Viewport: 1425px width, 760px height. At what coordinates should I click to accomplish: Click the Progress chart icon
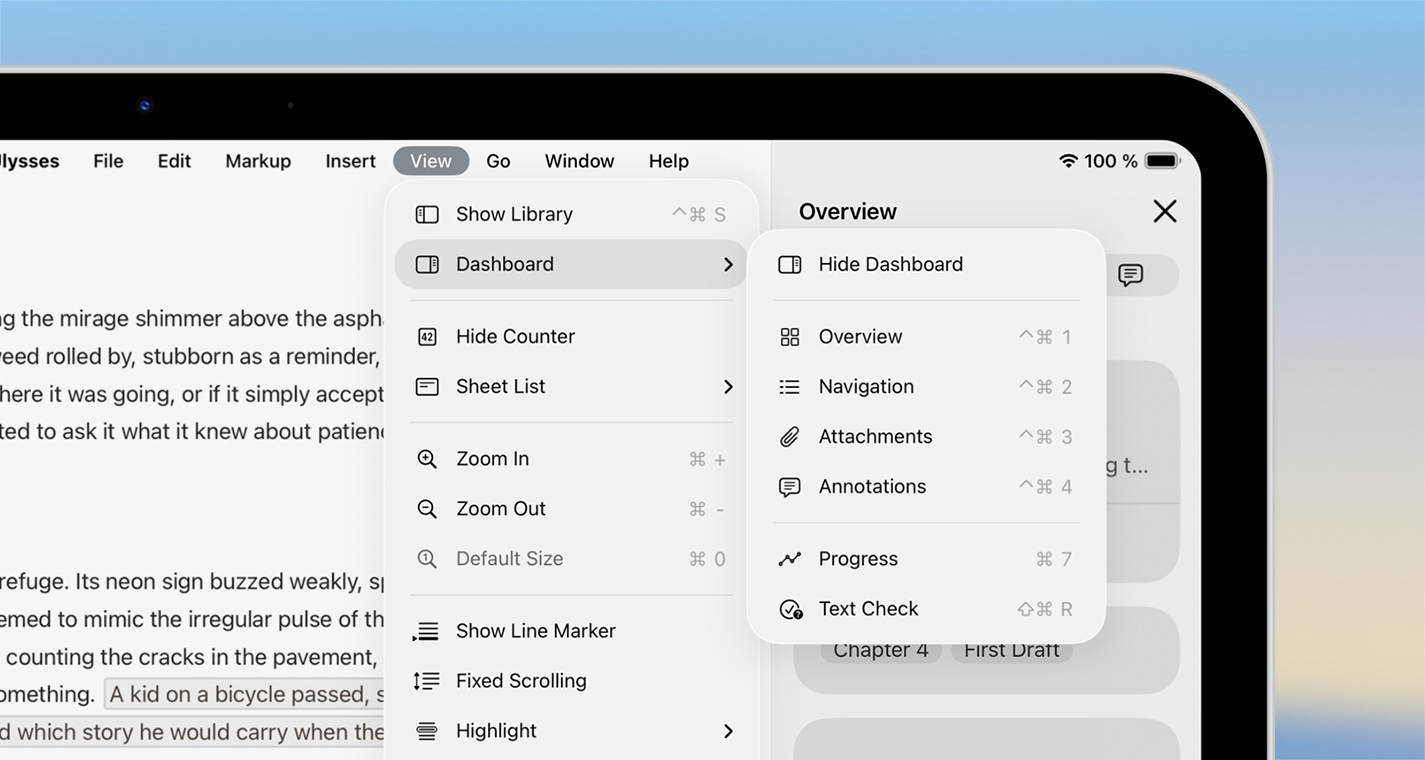click(790, 559)
